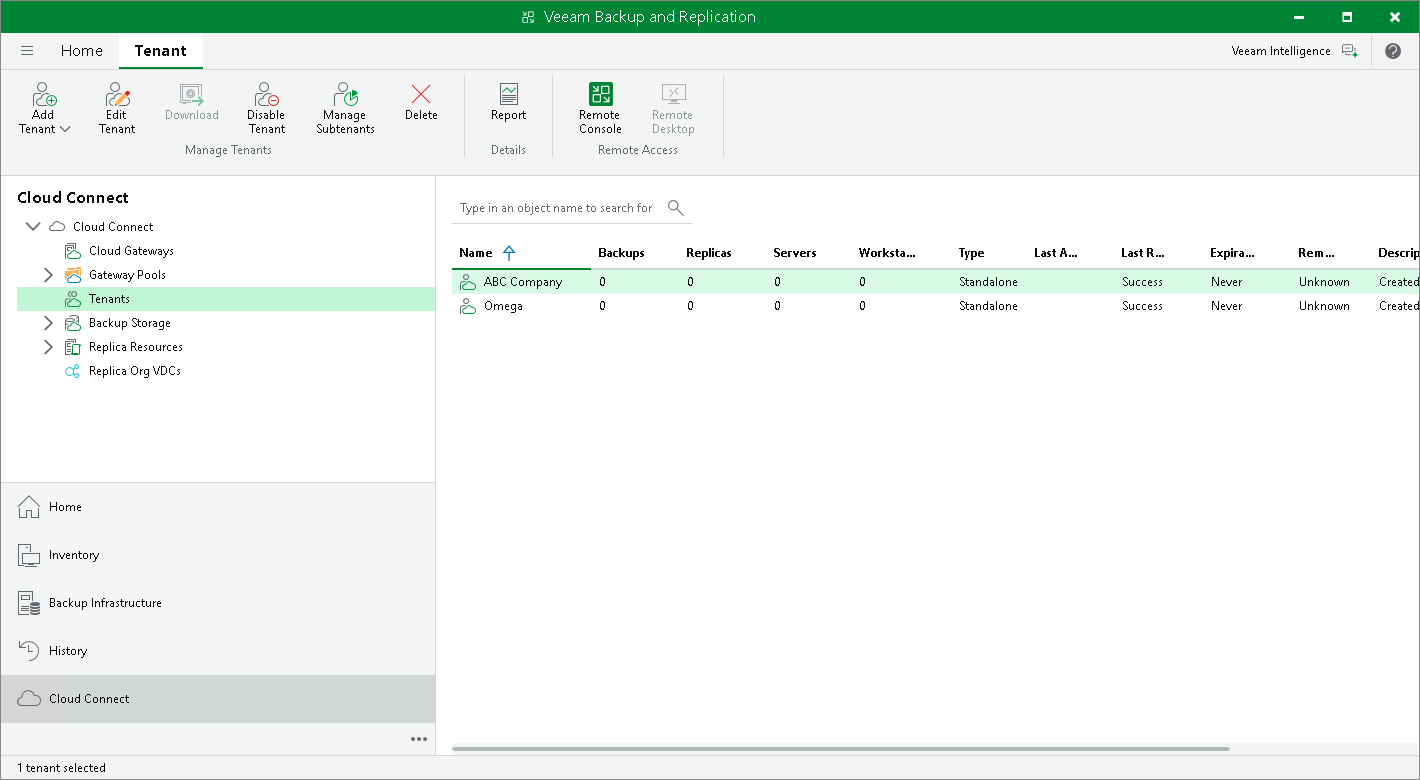Screen dimensions: 1420x780
Task: Click the Gateway Pools folder icon
Action: (x=72, y=275)
